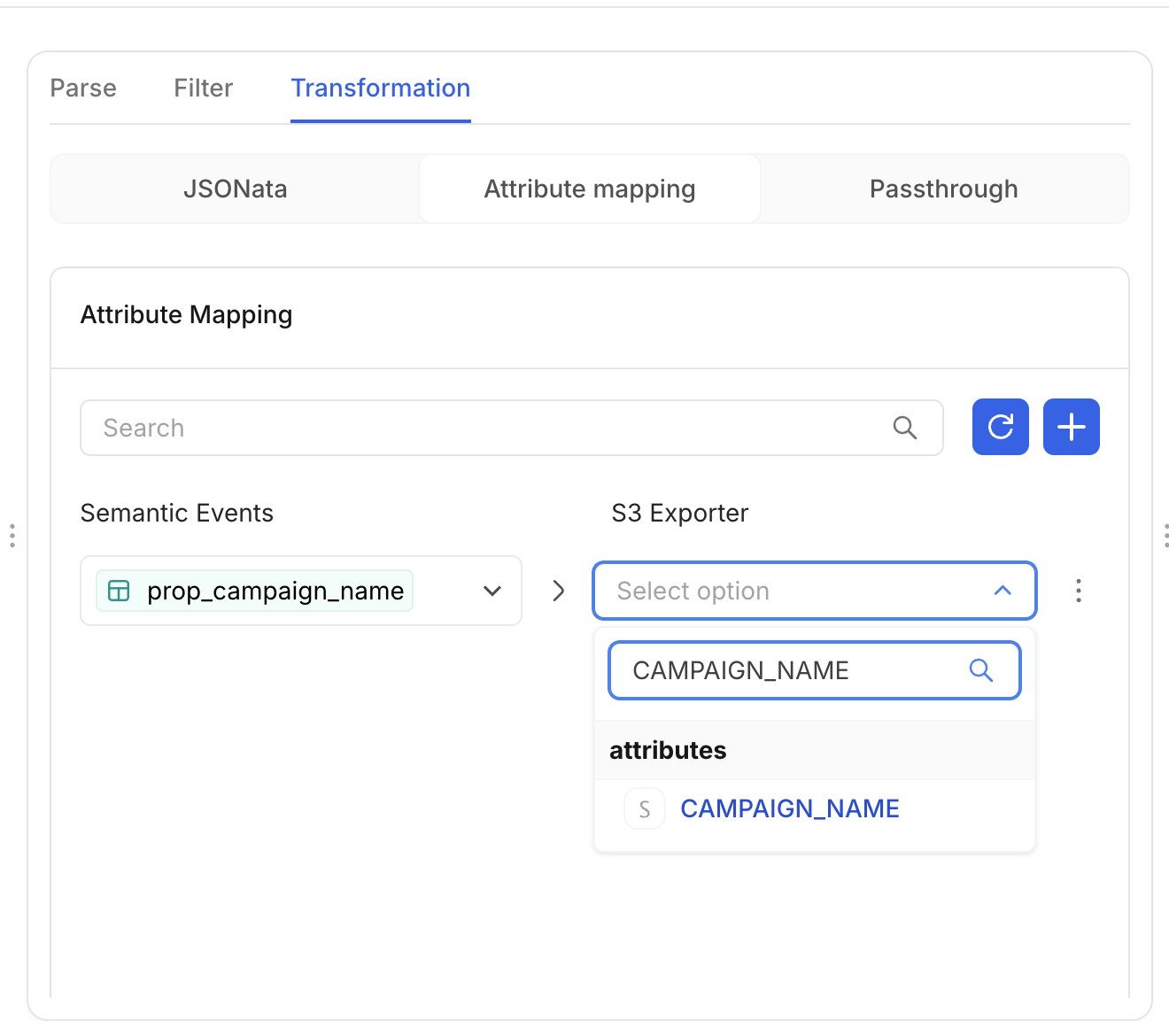The height and width of the screenshot is (1036, 1169).
Task: Click the refresh mappings icon button
Action: click(x=1000, y=427)
